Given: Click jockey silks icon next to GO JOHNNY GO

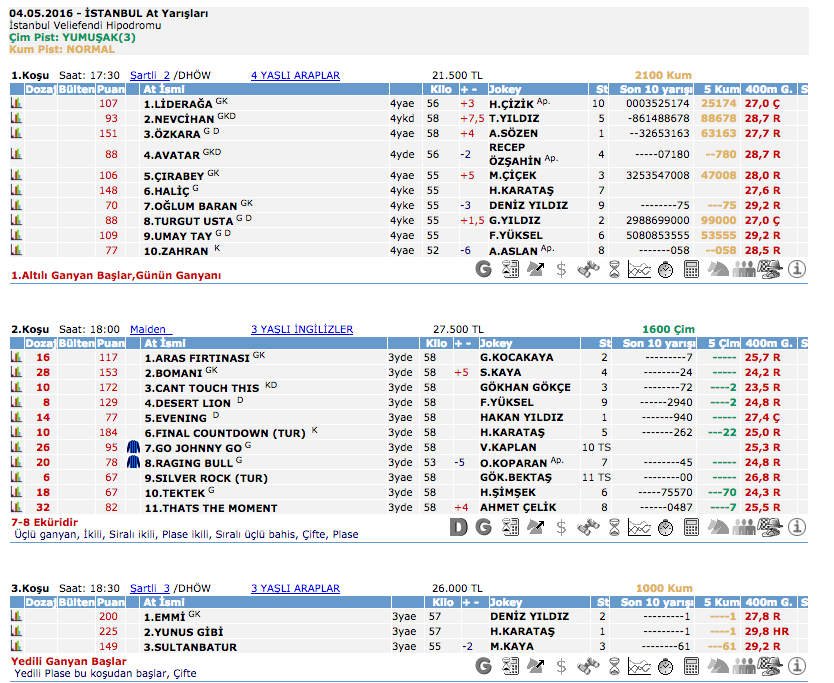Looking at the screenshot, I should tap(134, 448).
